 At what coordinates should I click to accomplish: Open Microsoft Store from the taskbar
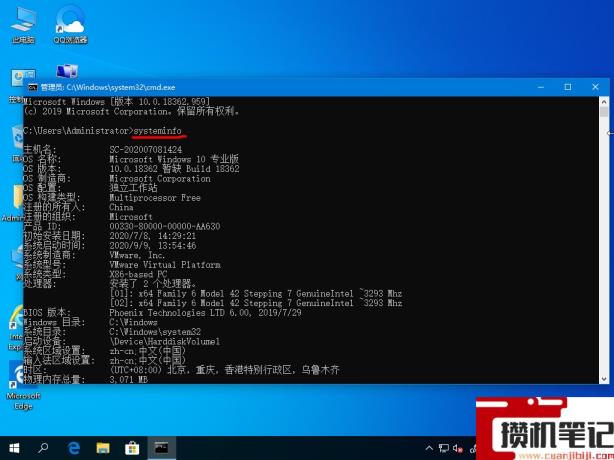pyautogui.click(x=132, y=448)
